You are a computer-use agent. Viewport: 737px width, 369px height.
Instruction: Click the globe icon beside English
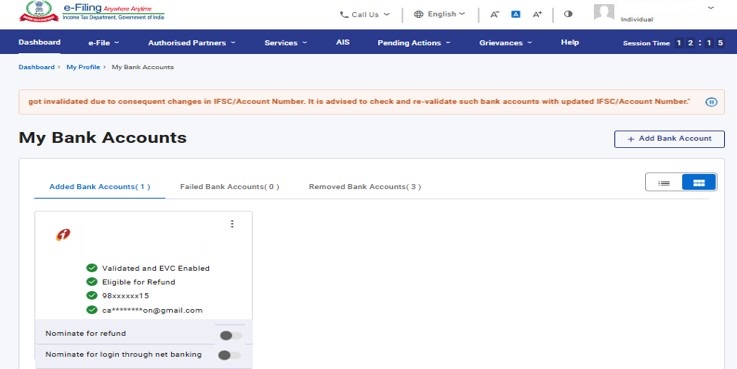pos(418,14)
